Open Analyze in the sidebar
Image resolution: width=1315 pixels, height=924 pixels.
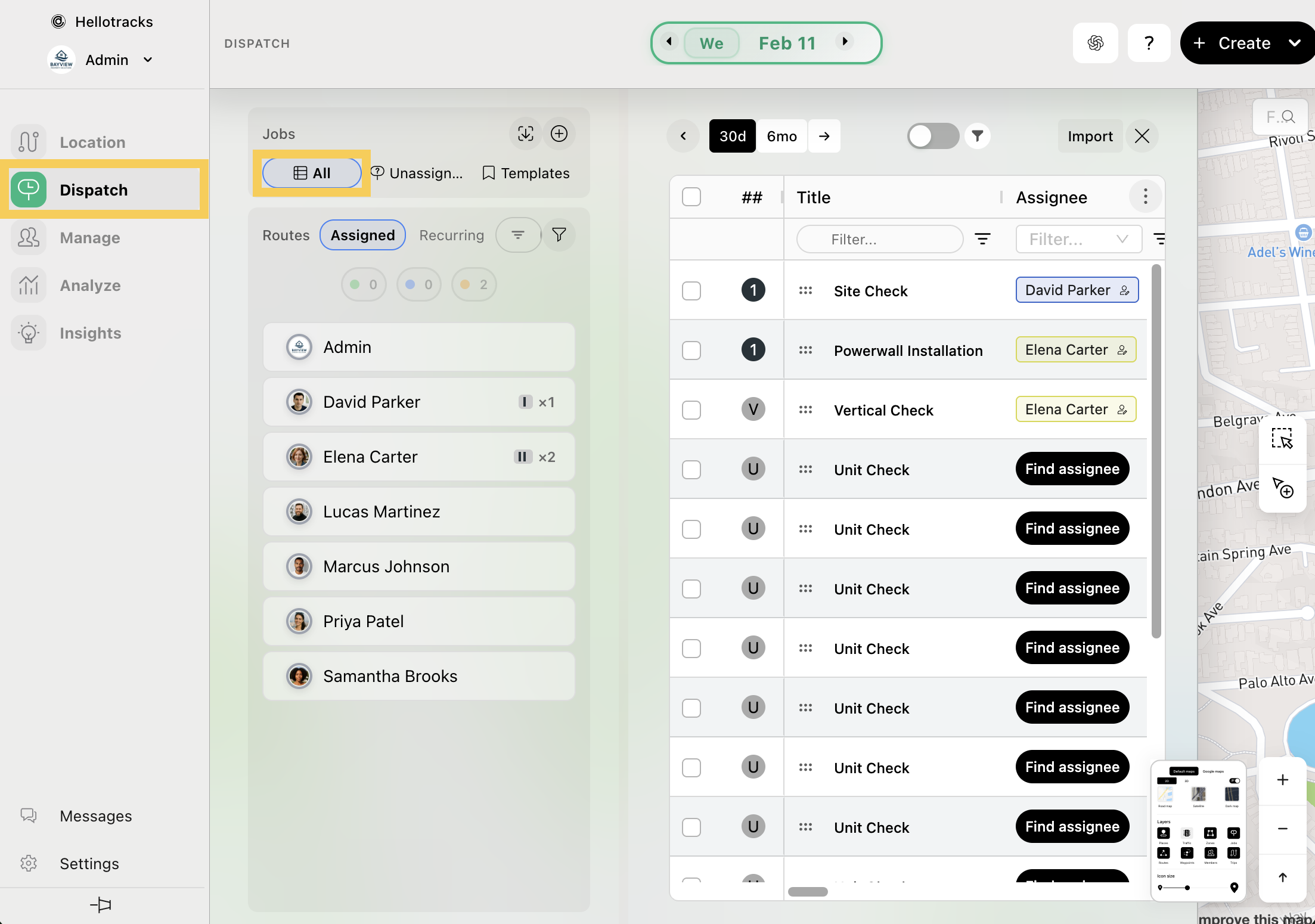coord(90,285)
